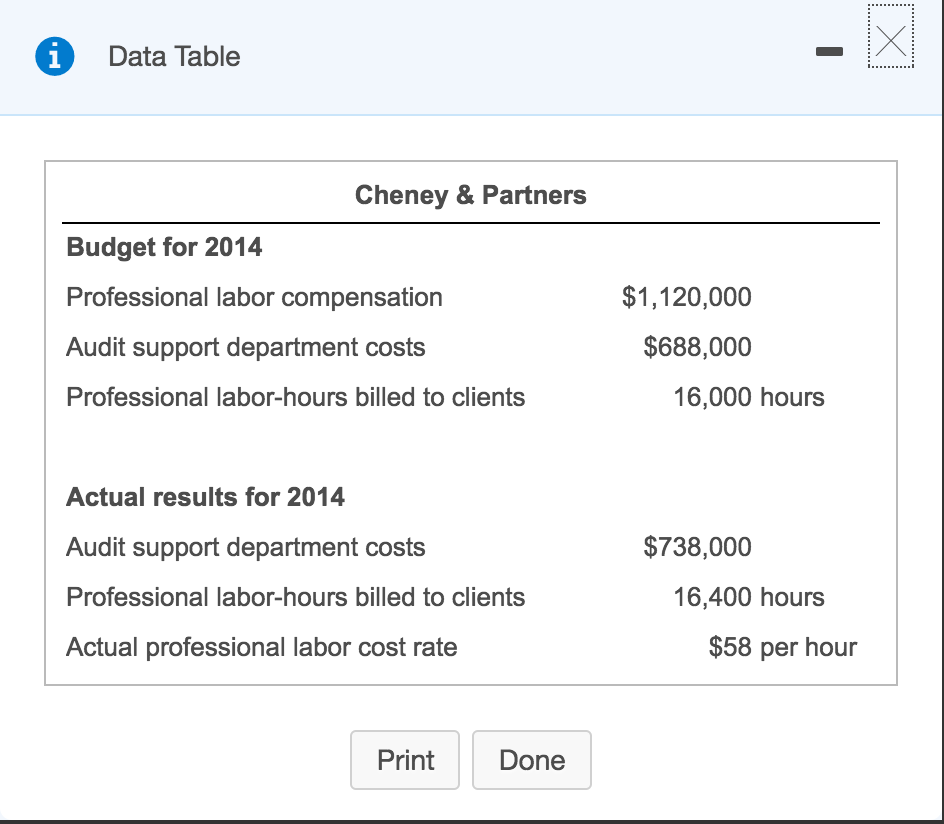Click the 16,000 hours value
Image resolution: width=944 pixels, height=824 pixels.
click(750, 397)
